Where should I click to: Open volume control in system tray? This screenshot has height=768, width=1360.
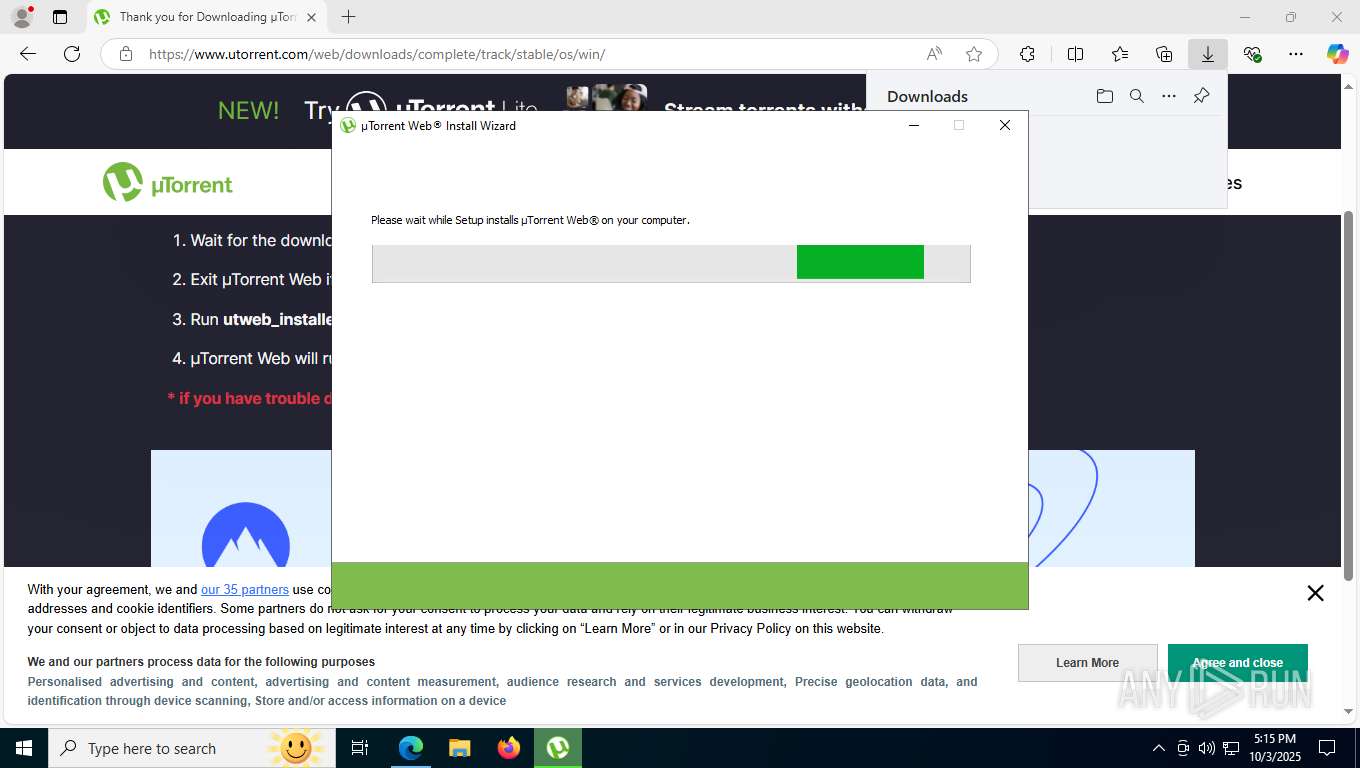tap(1207, 748)
